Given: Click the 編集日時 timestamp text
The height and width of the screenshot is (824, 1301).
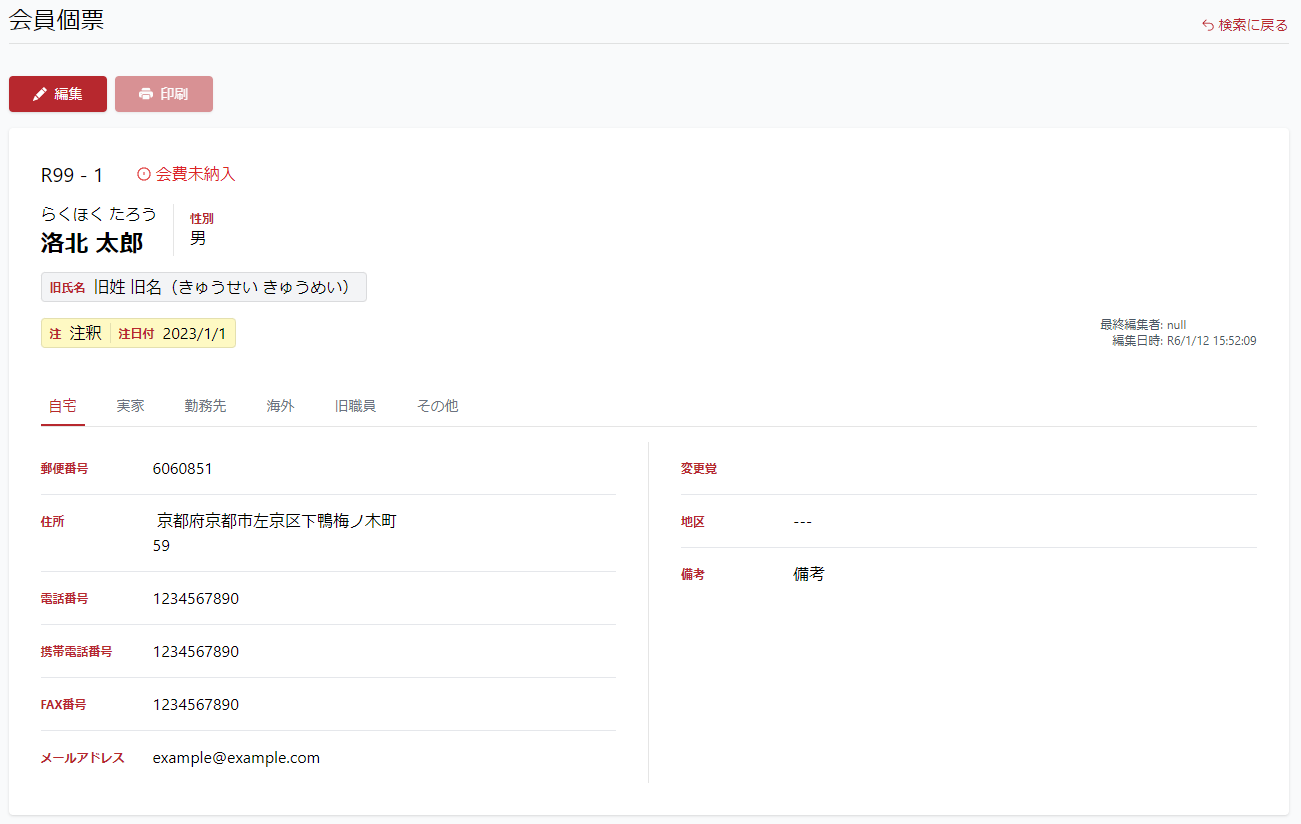Looking at the screenshot, I should pos(1184,341).
